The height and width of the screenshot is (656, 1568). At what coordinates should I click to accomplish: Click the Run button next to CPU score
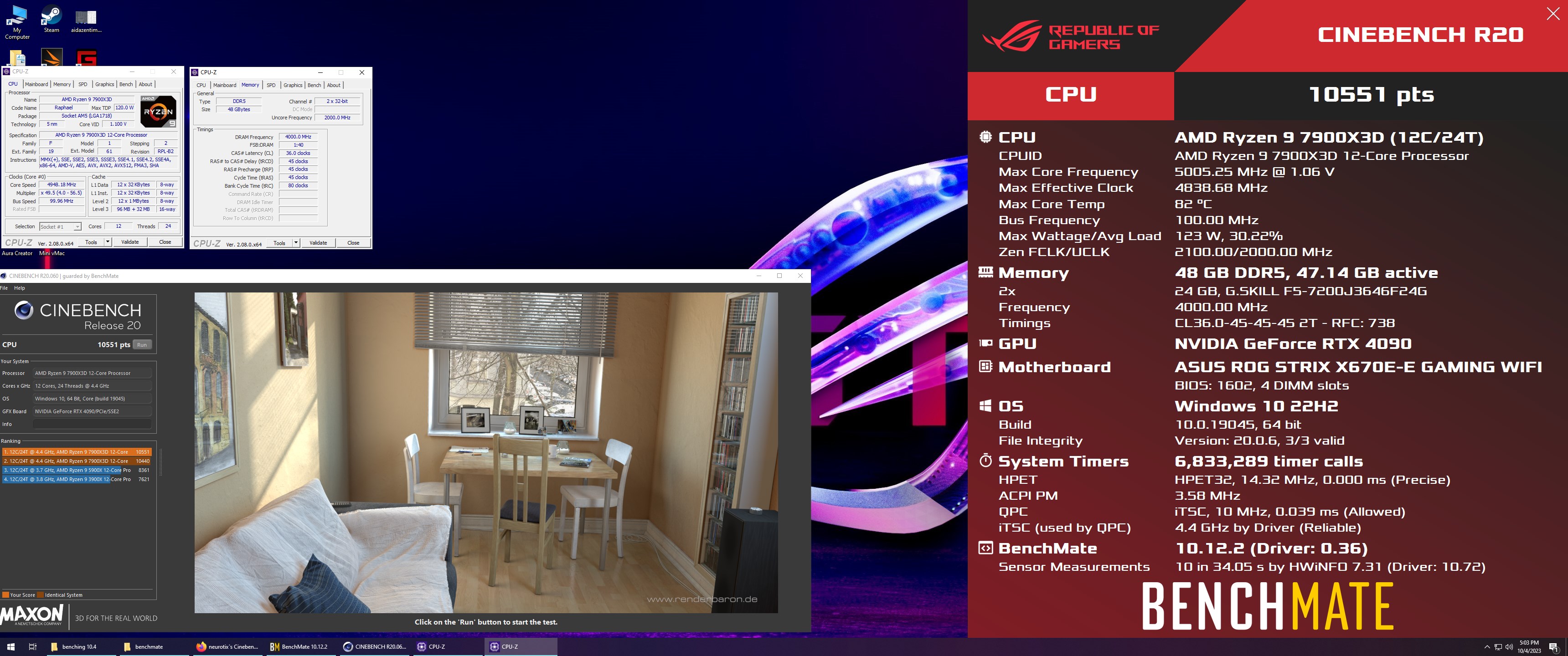142,344
